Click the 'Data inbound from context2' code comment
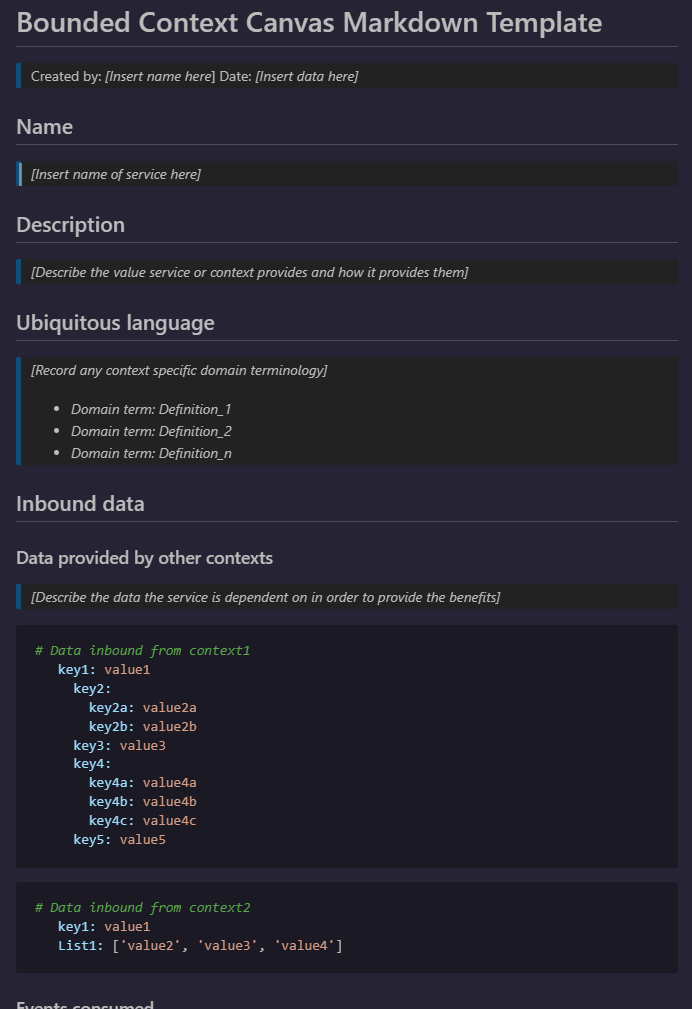 (142, 908)
